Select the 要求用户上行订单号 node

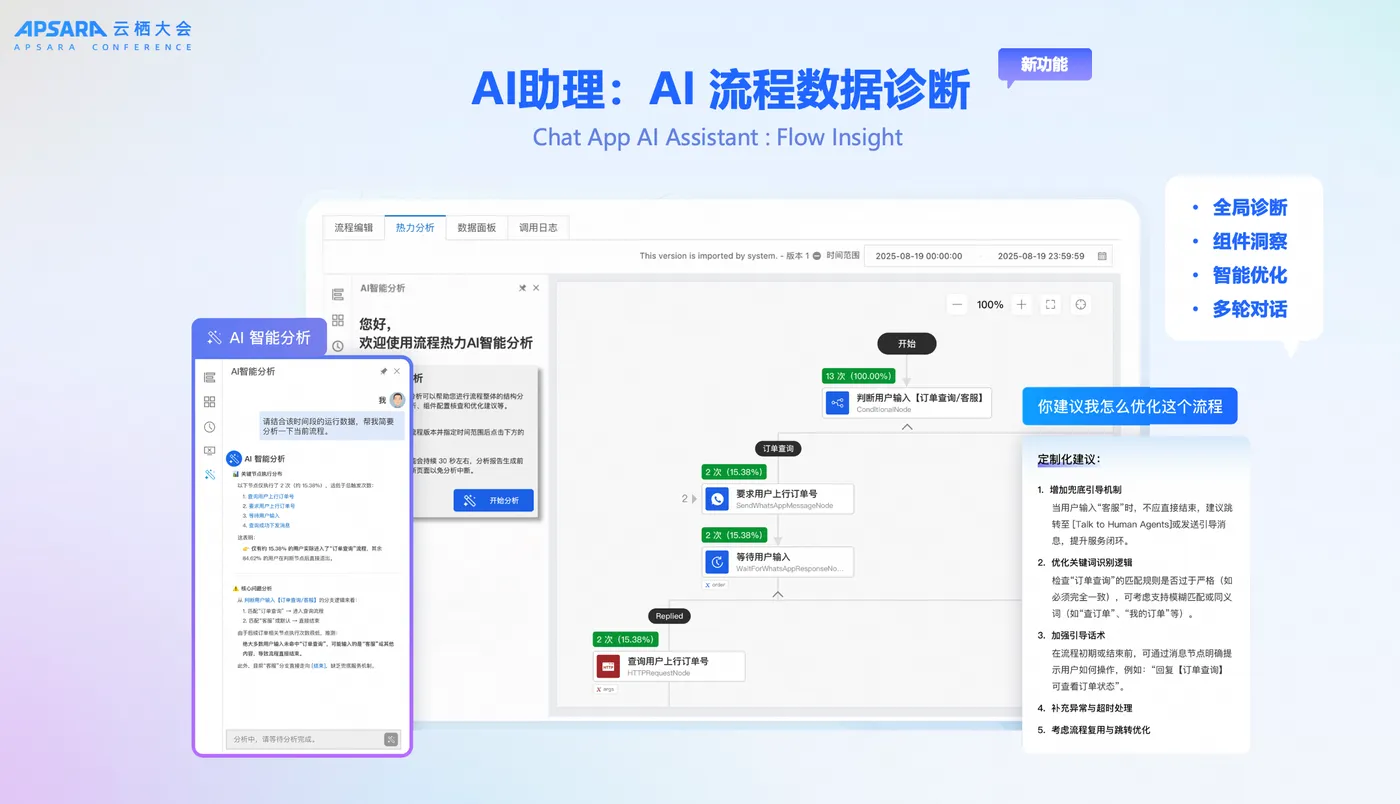coord(778,498)
